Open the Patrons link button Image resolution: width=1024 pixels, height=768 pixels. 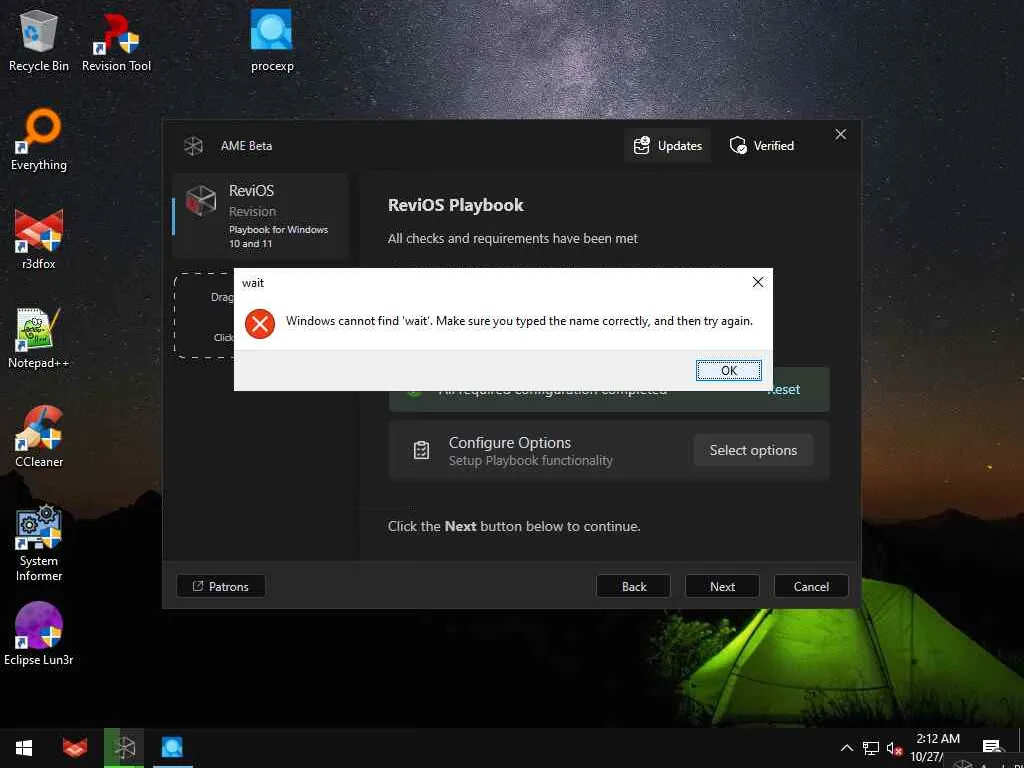click(221, 586)
